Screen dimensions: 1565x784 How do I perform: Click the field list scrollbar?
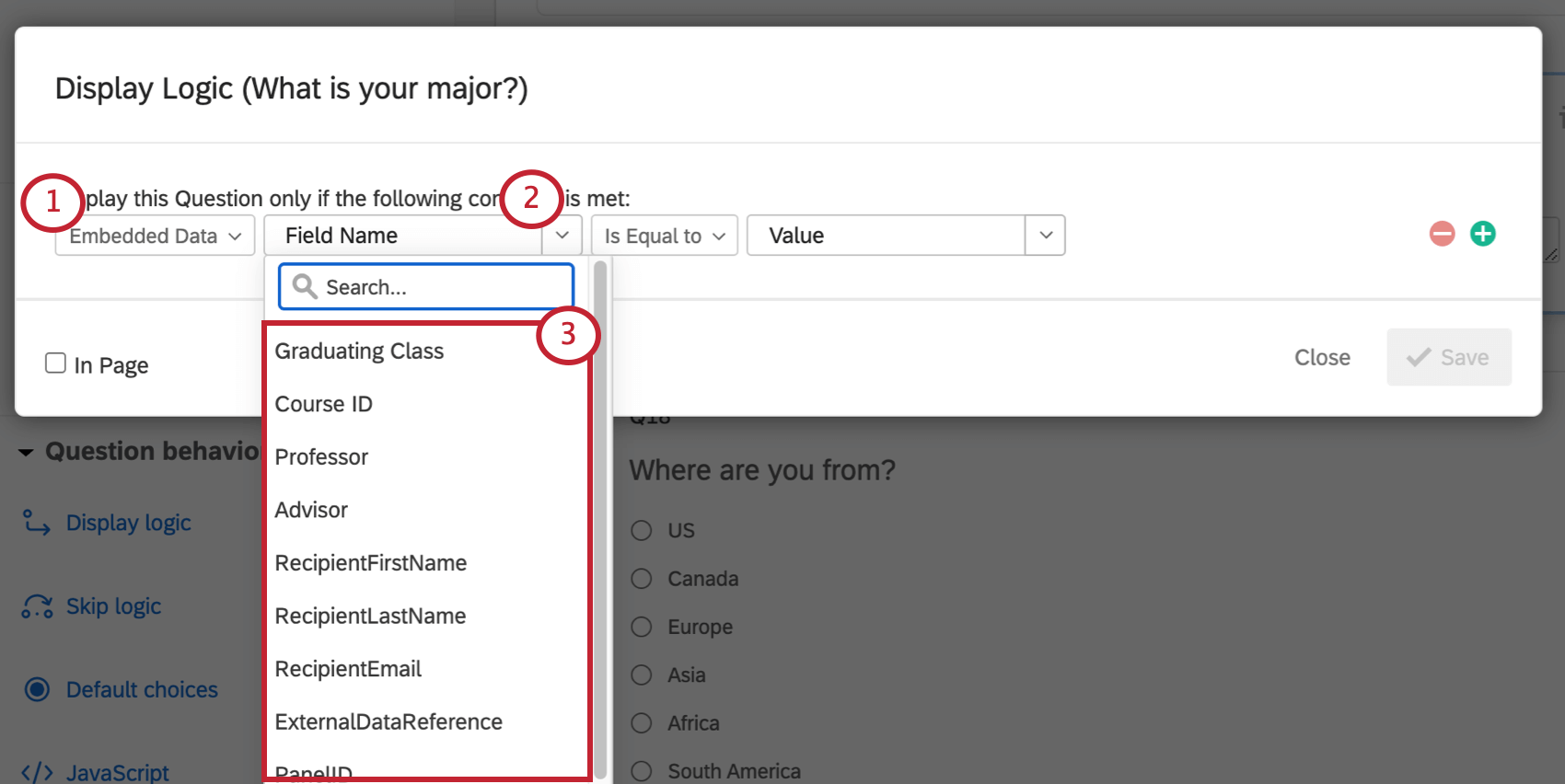[x=600, y=515]
